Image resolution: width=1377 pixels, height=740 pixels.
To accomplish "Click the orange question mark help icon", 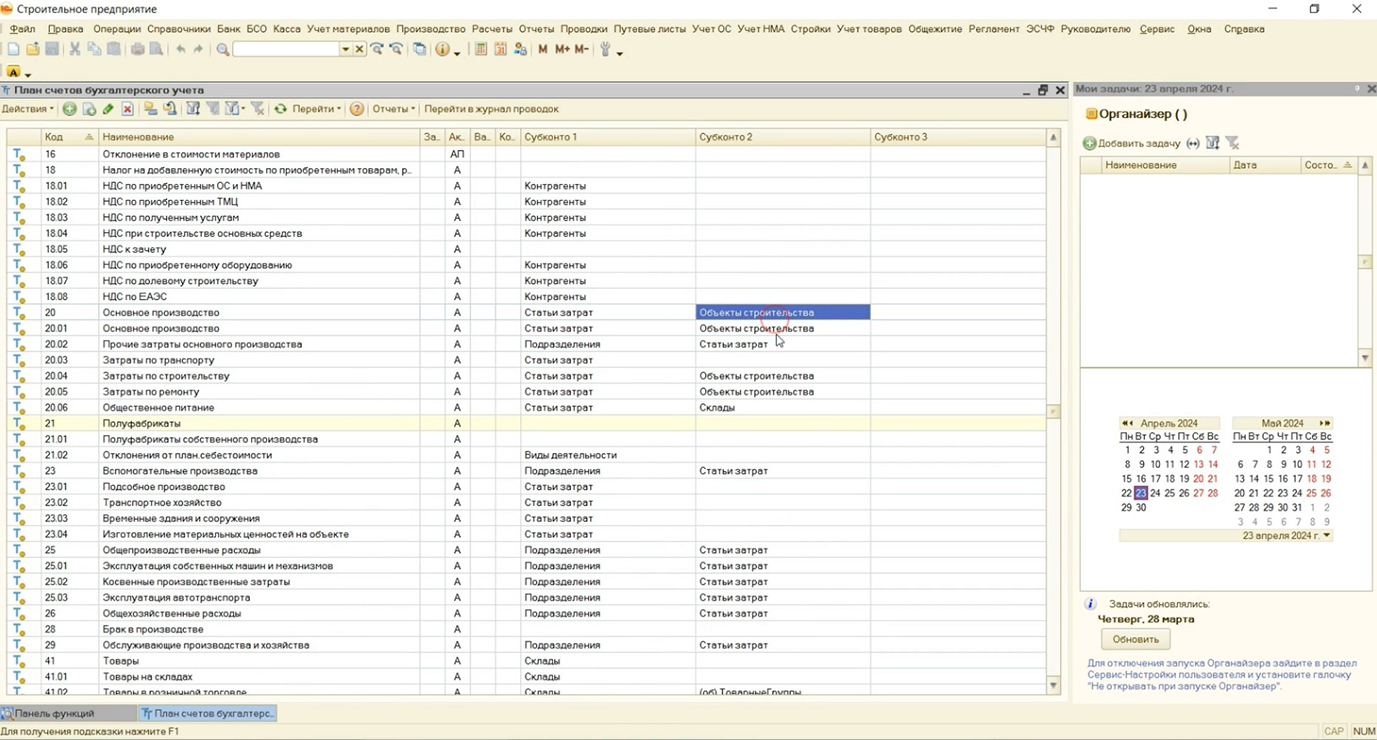I will 356,109.
